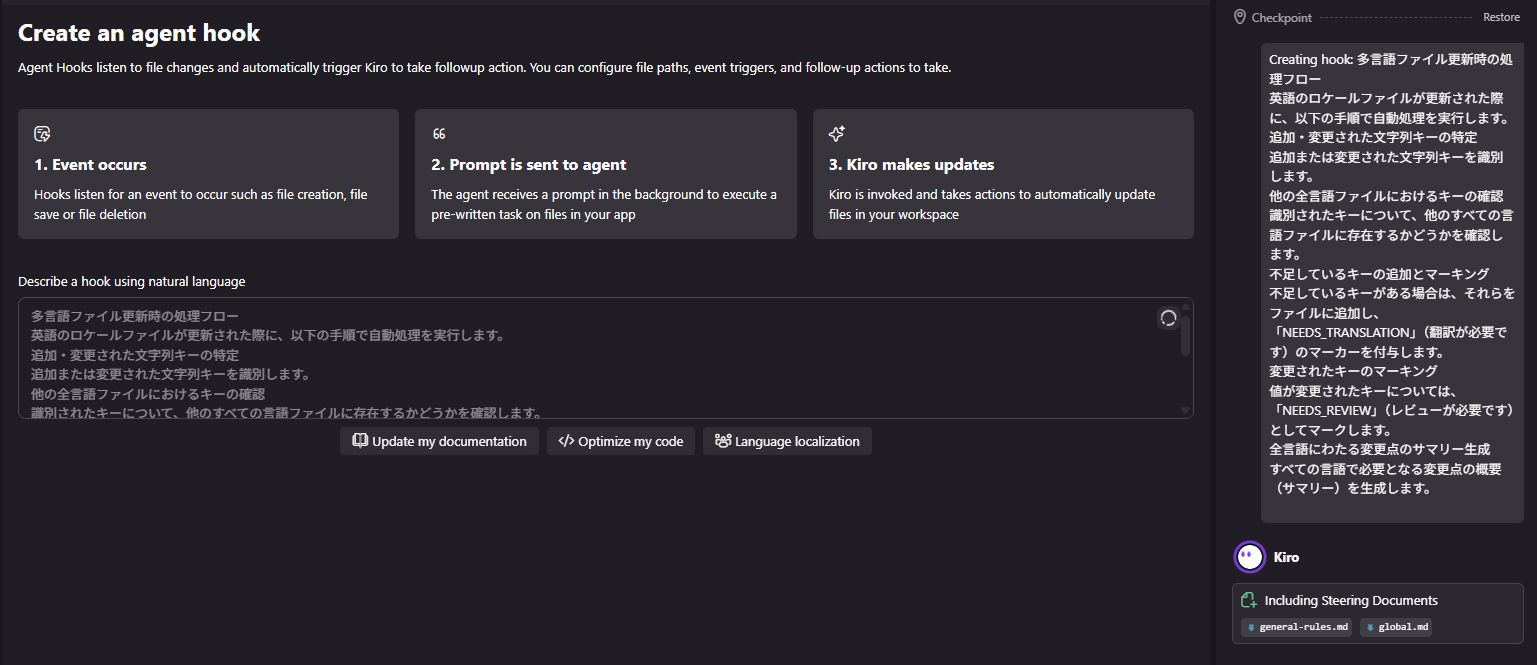1537x665 pixels.
Task: Open the global.md steering file
Action: tap(1397, 628)
